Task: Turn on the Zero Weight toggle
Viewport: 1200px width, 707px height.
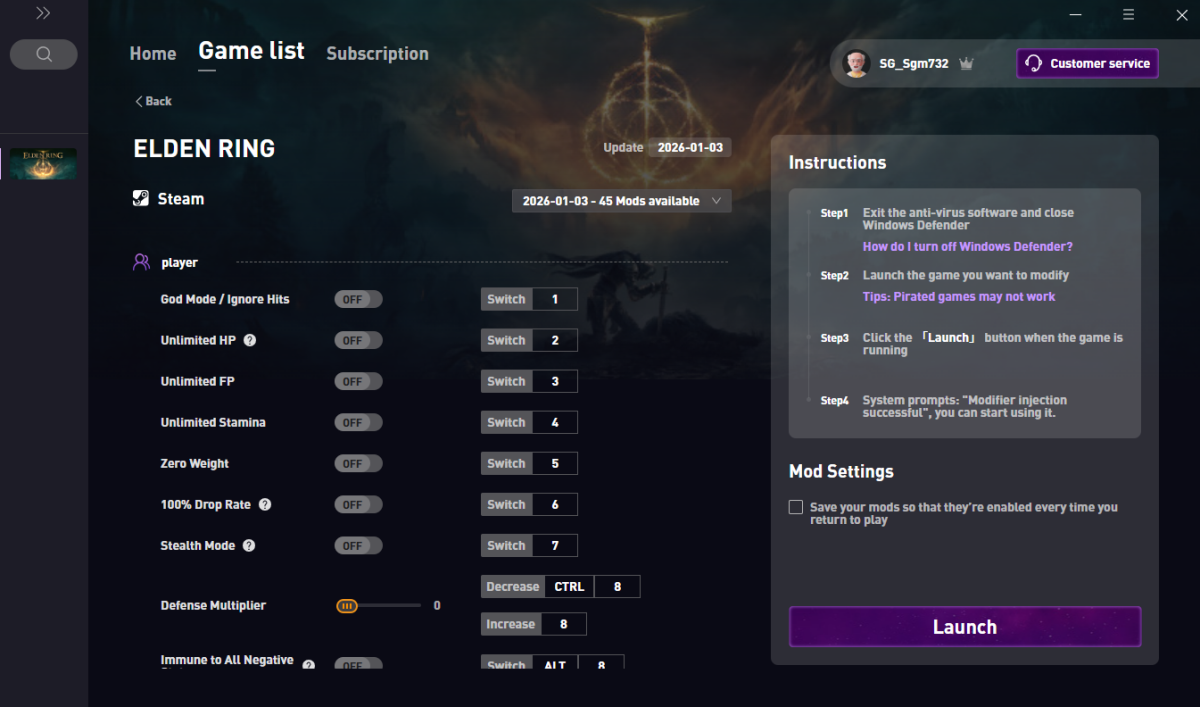Action: [358, 464]
